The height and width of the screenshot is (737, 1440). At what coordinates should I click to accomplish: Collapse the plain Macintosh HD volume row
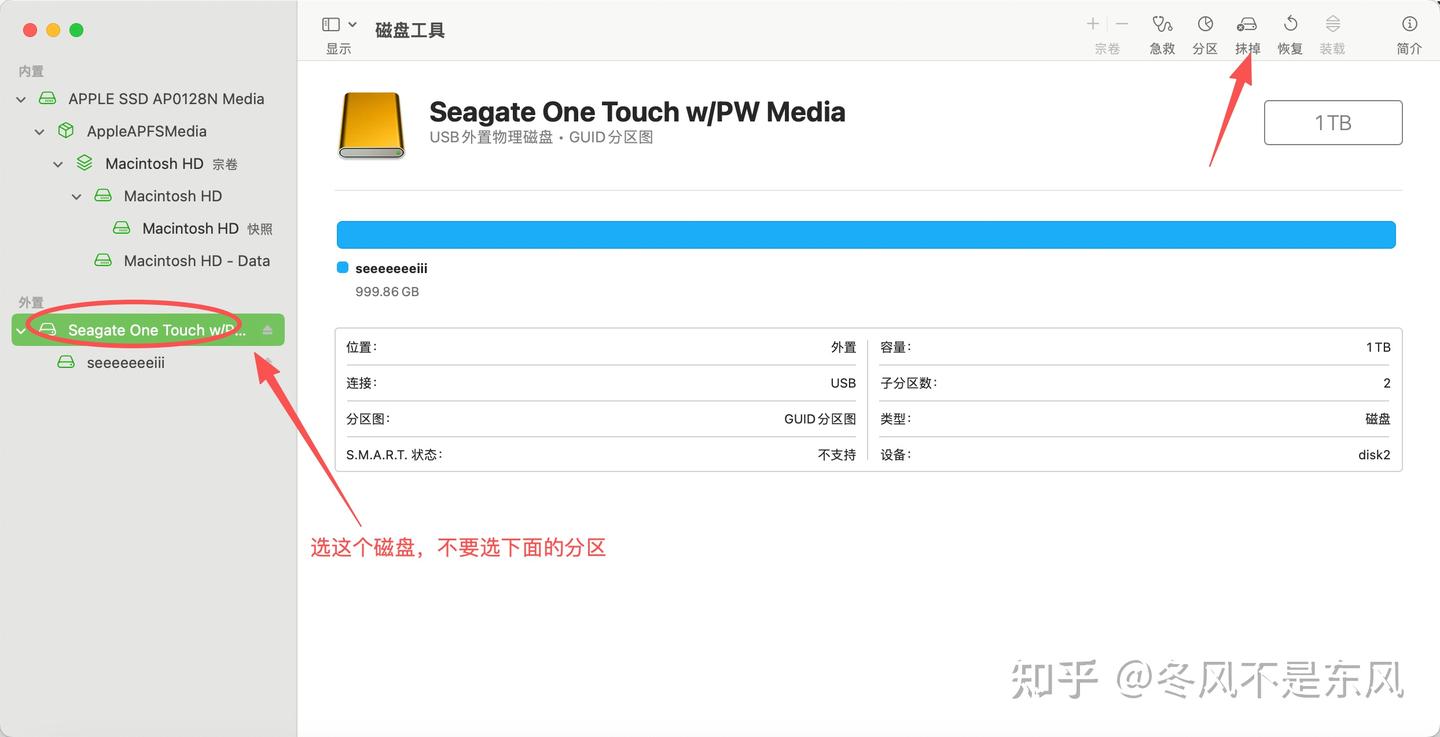tap(77, 196)
